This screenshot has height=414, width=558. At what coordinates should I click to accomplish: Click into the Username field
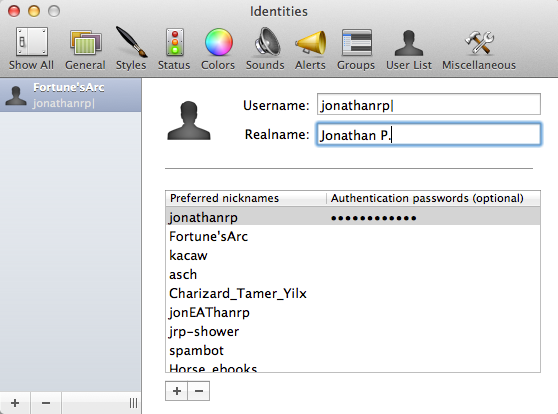(428, 104)
